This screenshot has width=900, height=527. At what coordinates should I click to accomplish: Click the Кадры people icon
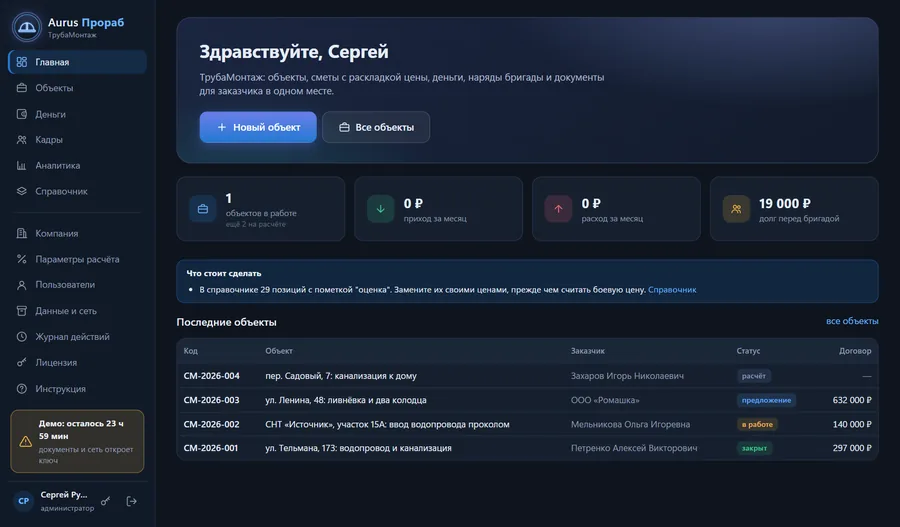click(x=22, y=140)
